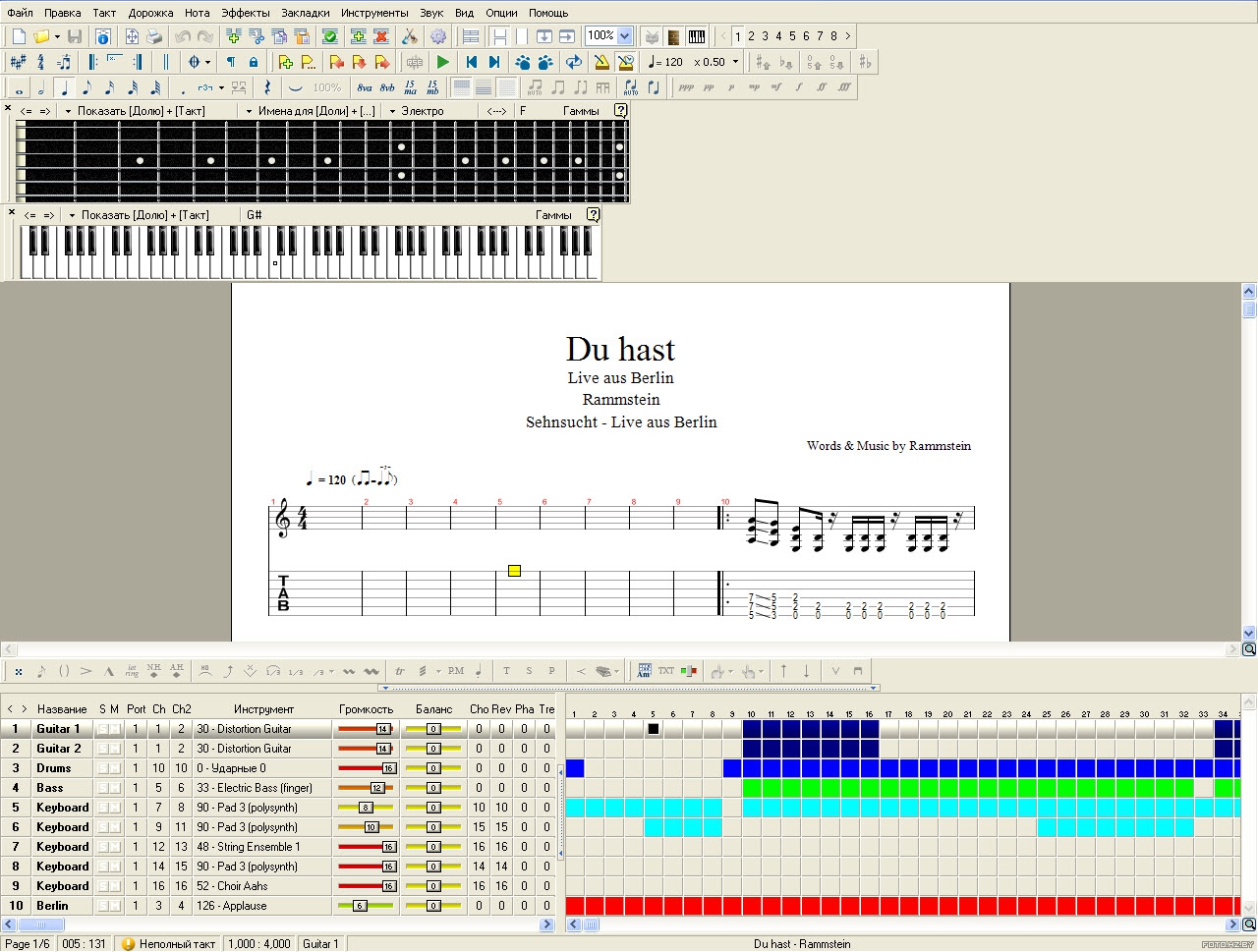1258x952 pixels.
Task: Open the Эффекты menu
Action: 245,13
